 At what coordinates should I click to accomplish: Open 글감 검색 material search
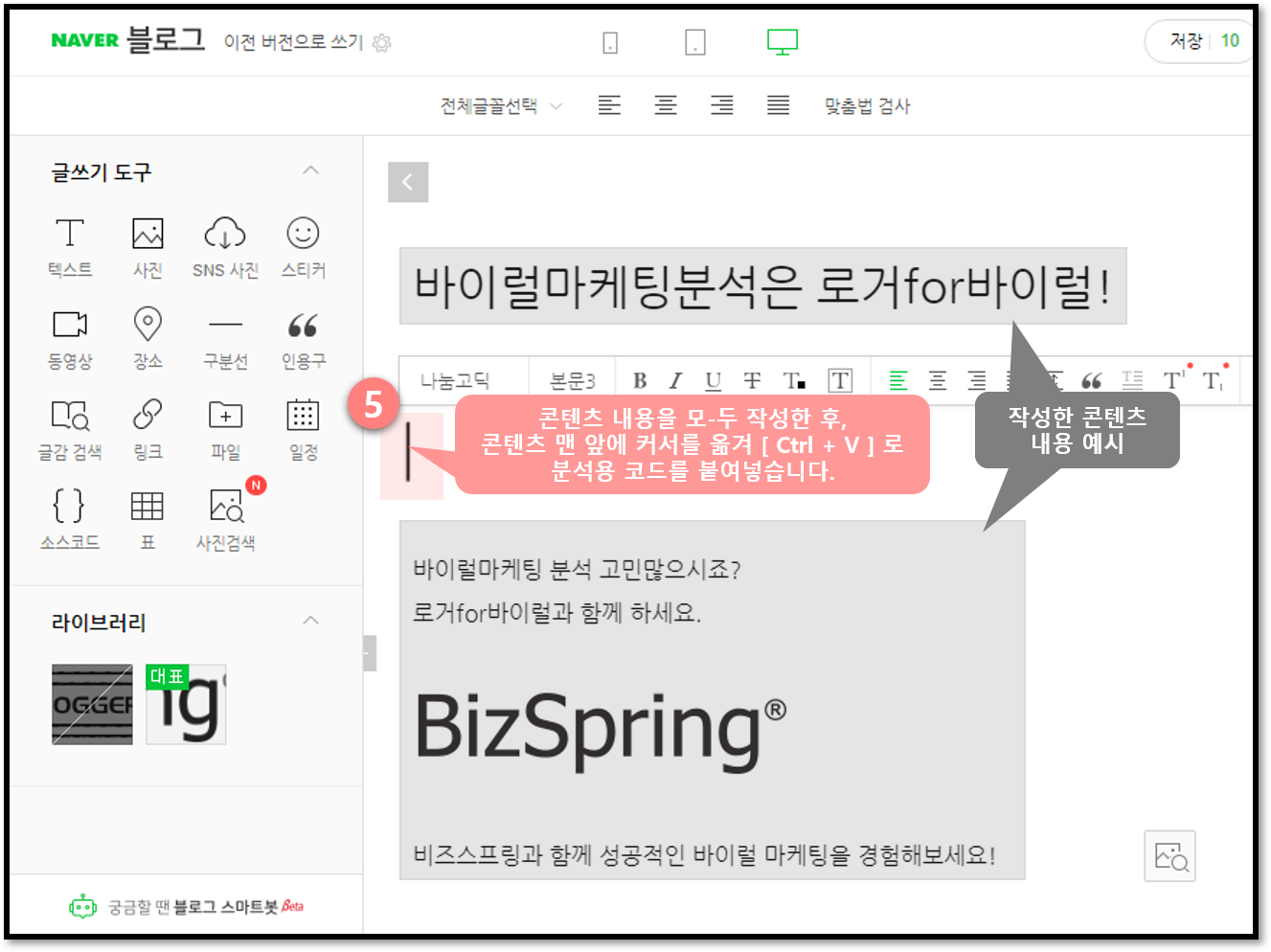70,429
